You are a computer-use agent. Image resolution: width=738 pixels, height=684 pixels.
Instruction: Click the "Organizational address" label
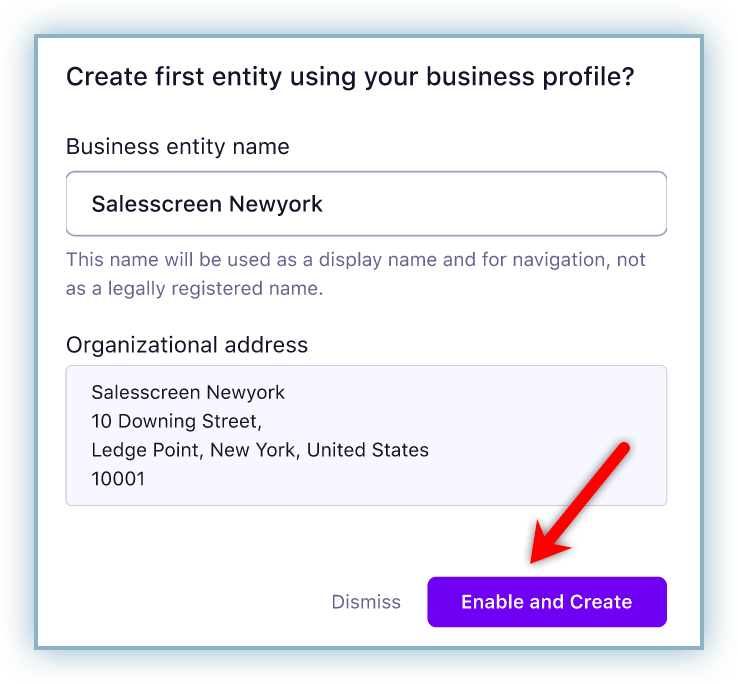pos(187,345)
